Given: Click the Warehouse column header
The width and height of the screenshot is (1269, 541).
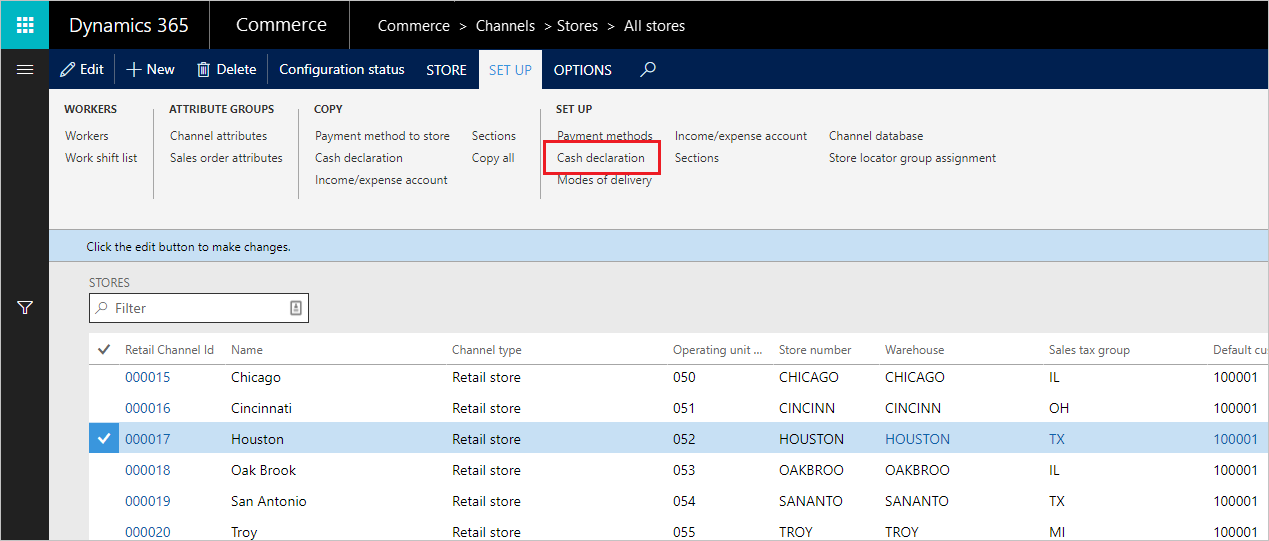Looking at the screenshot, I should tap(914, 350).
